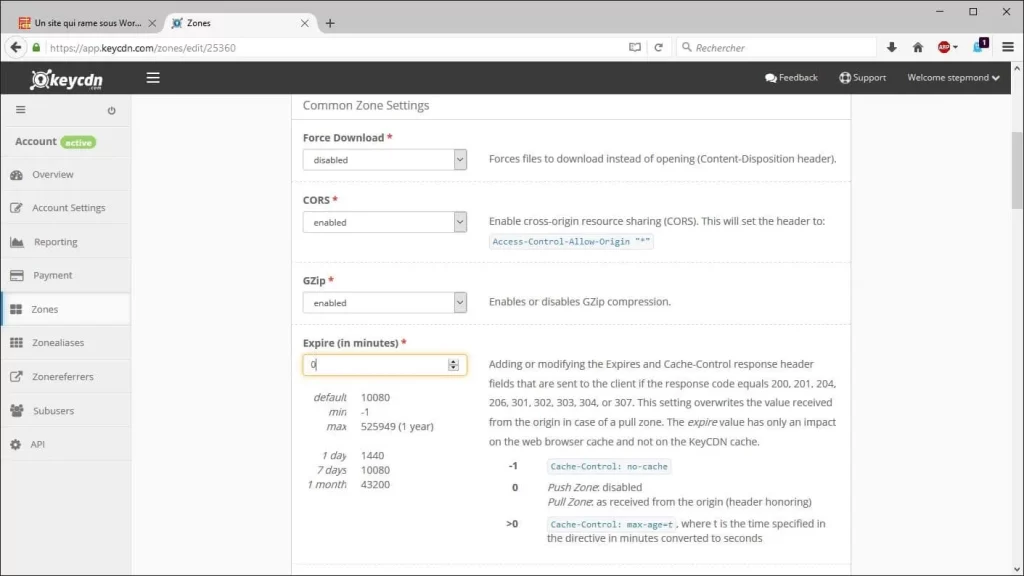Click the Support lifebuoy icon
Viewport: 1024px width, 576px height.
tap(845, 78)
